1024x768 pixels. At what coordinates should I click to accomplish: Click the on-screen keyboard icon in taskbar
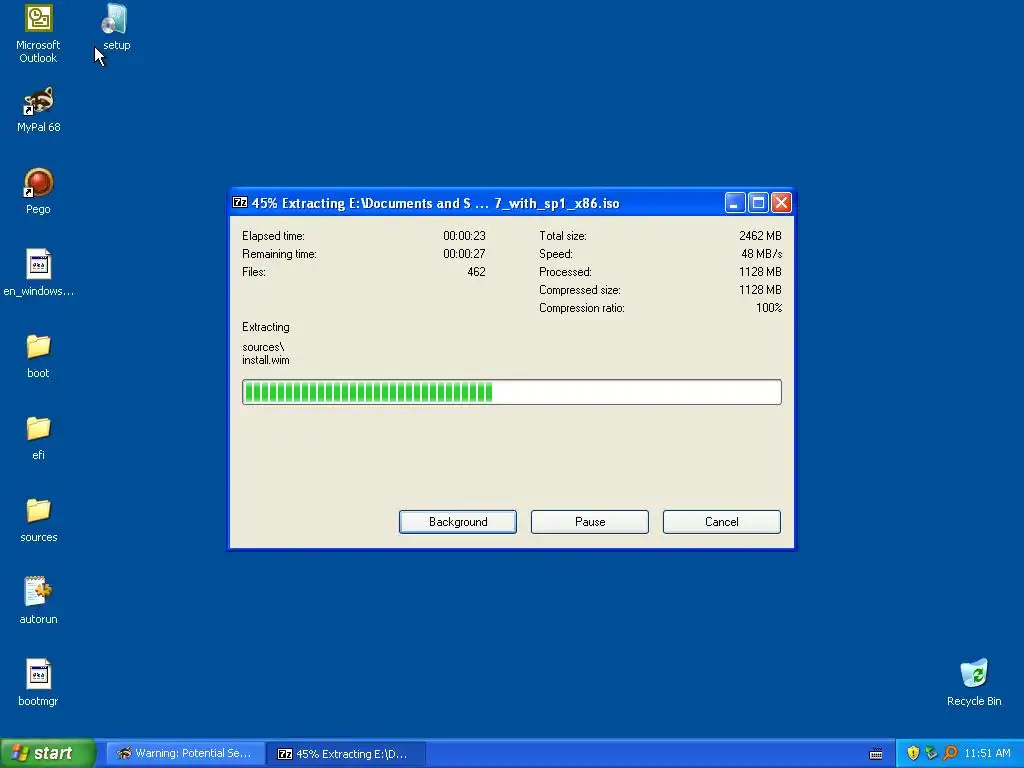coord(876,754)
